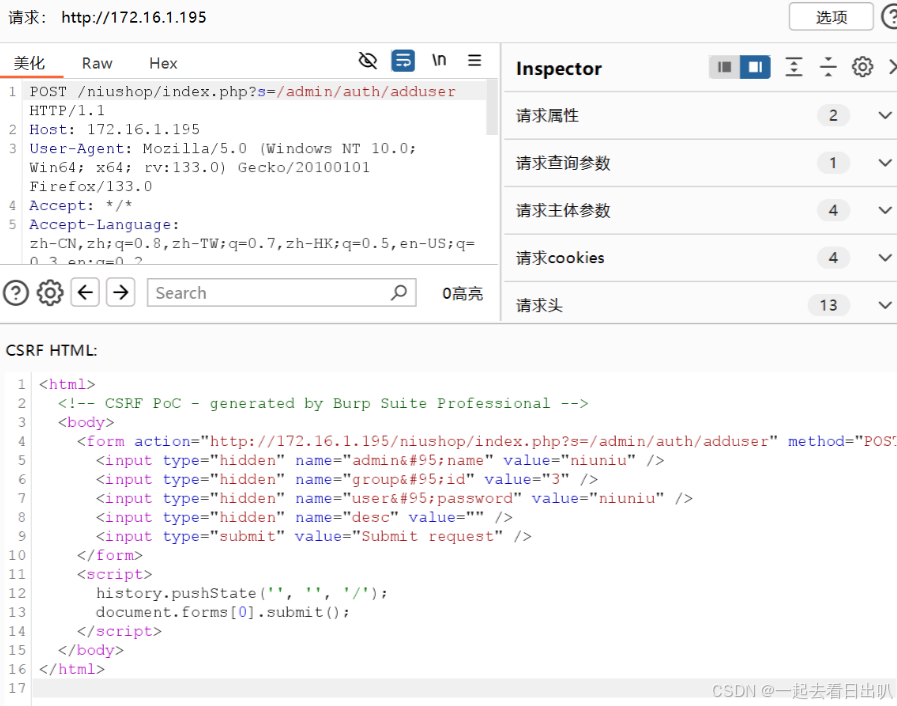Viewport: 897px width, 706px height.
Task: Go to next search match arrow
Action: point(121,293)
